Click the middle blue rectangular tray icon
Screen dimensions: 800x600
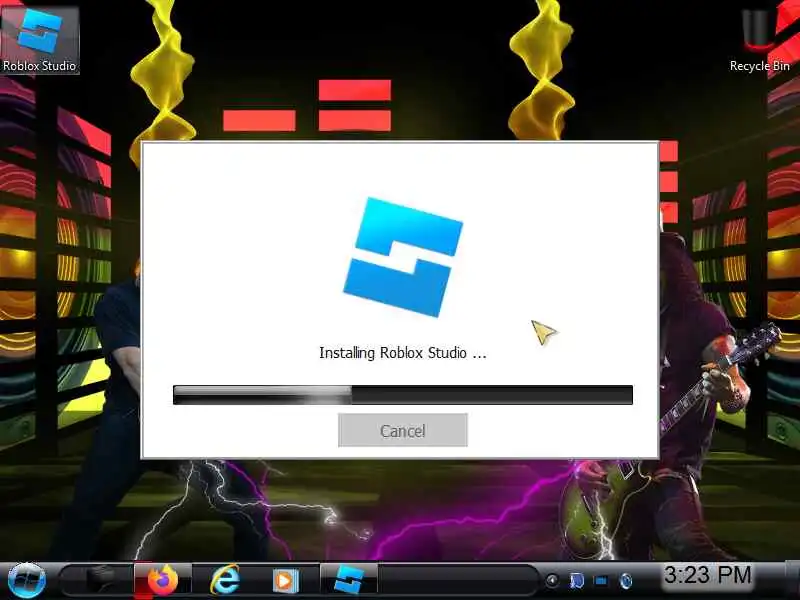[602, 581]
